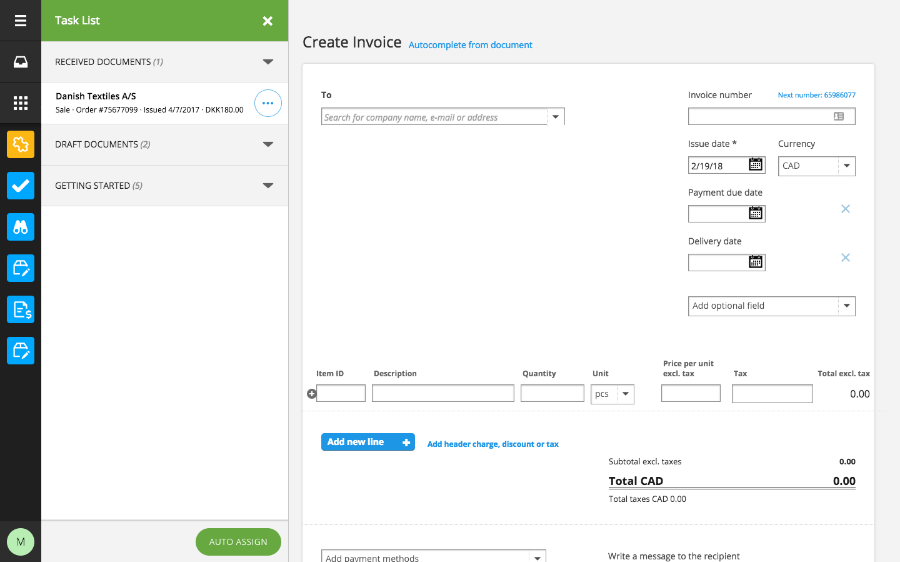
Task: Open Payment due date calendar picker
Action: pyautogui.click(x=755, y=213)
